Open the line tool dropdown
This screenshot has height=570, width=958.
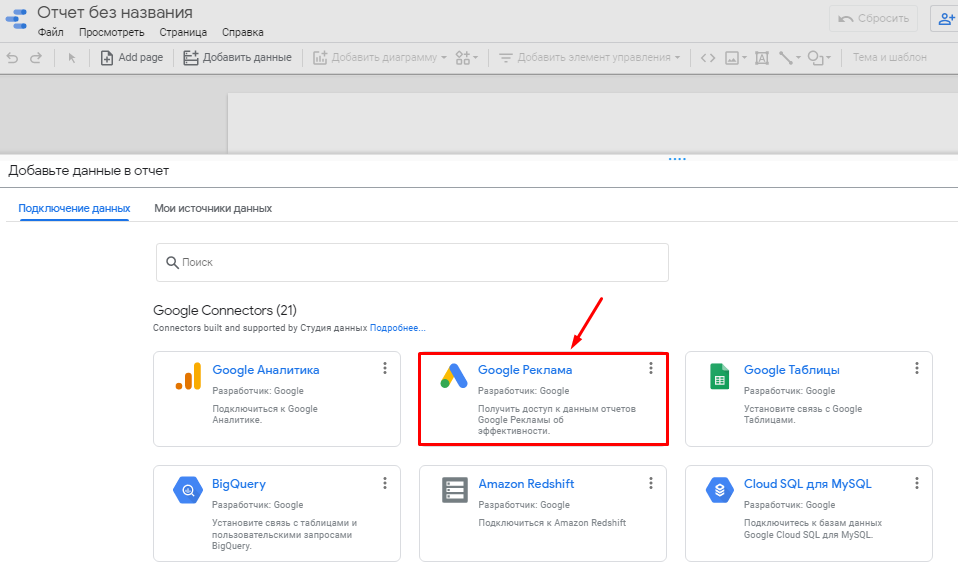pos(789,57)
